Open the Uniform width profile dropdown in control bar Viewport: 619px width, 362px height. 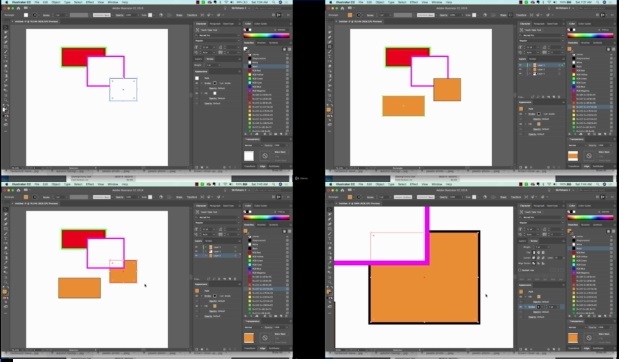coord(403,197)
